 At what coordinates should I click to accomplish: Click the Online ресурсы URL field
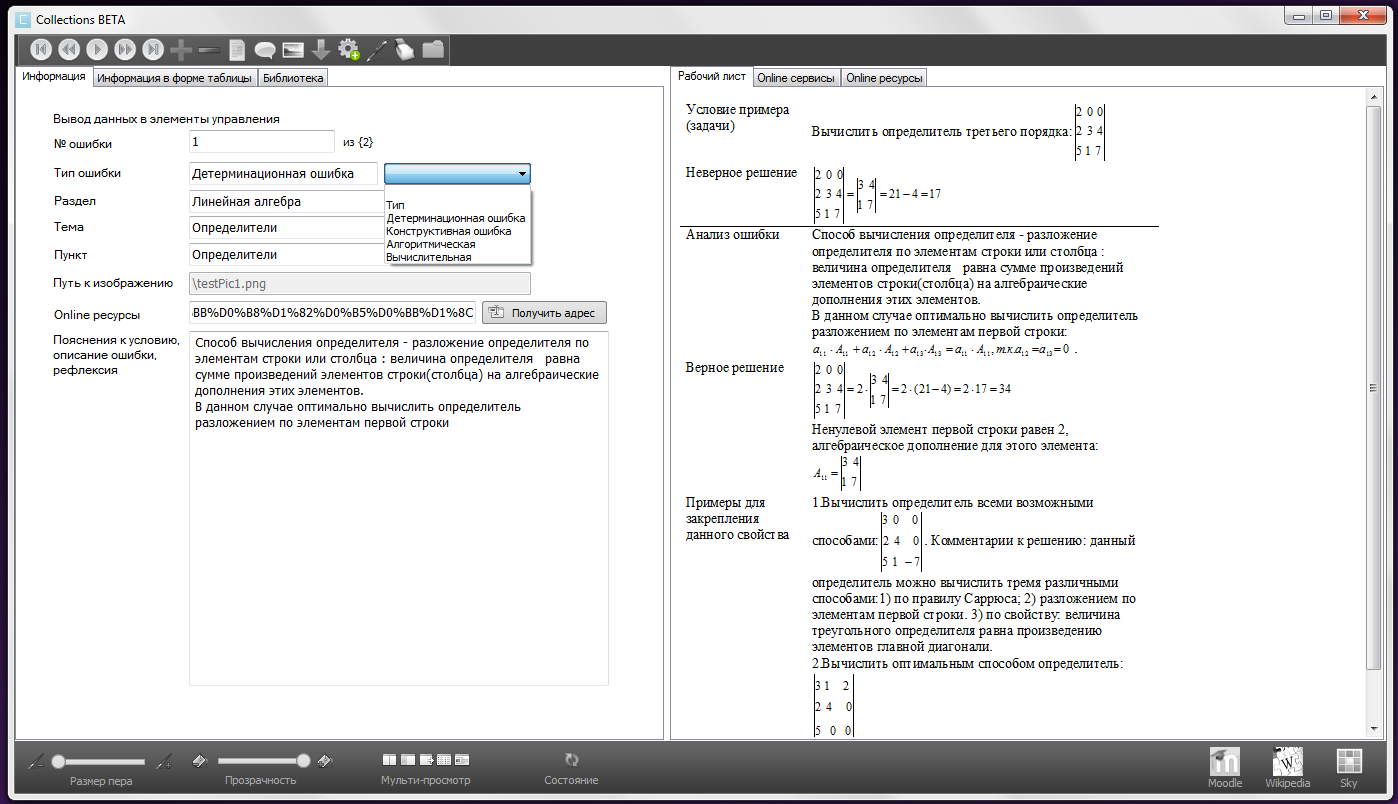pyautogui.click(x=333, y=313)
